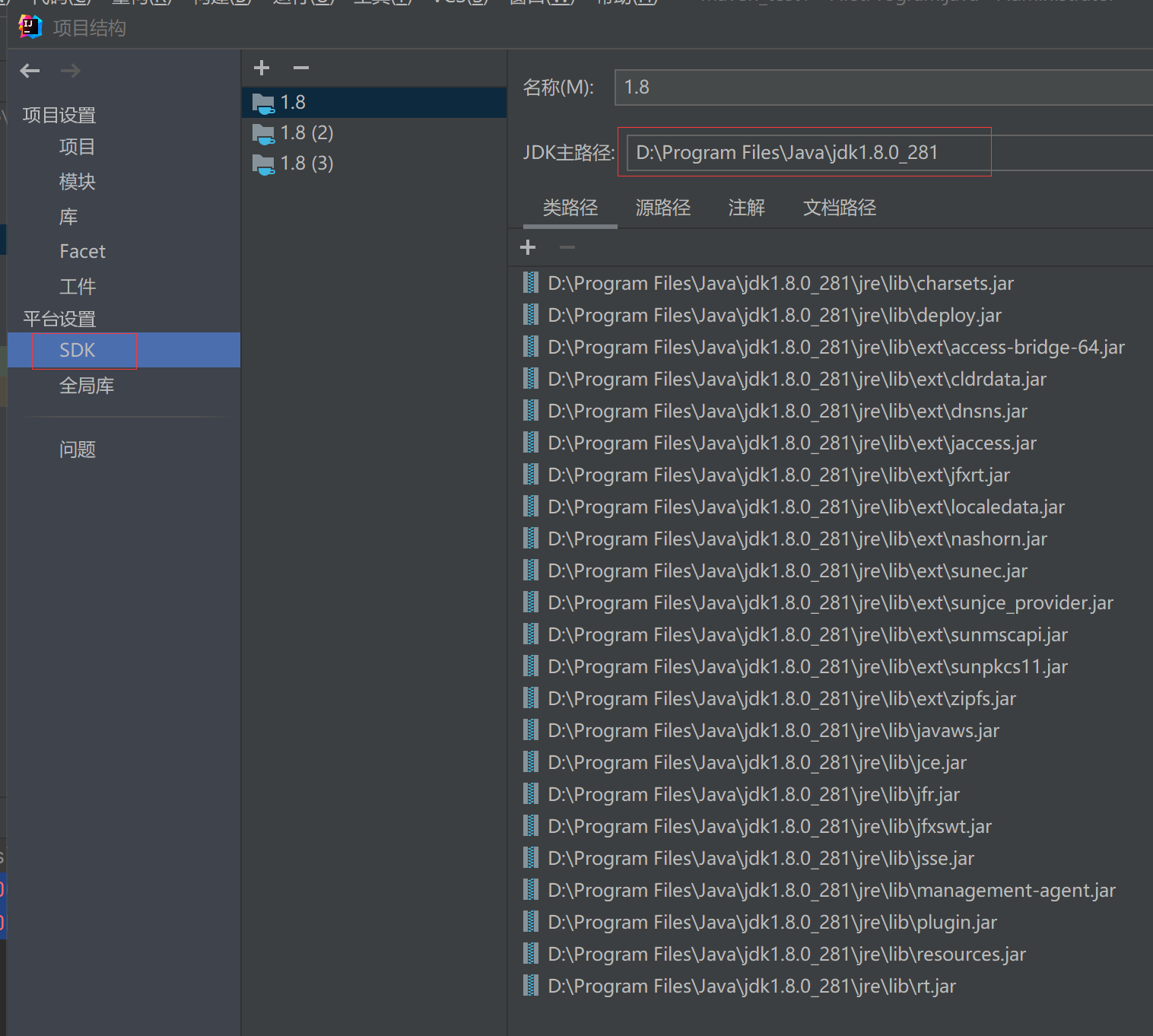
Task: Click the jar icon beside resources.jar
Action: click(x=531, y=953)
